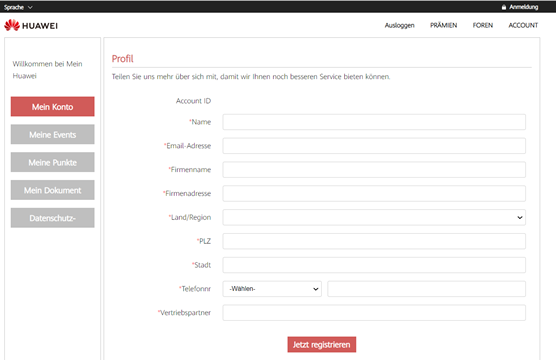Expand the Land/Region dropdown
The width and height of the screenshot is (556, 360).
tap(374, 217)
